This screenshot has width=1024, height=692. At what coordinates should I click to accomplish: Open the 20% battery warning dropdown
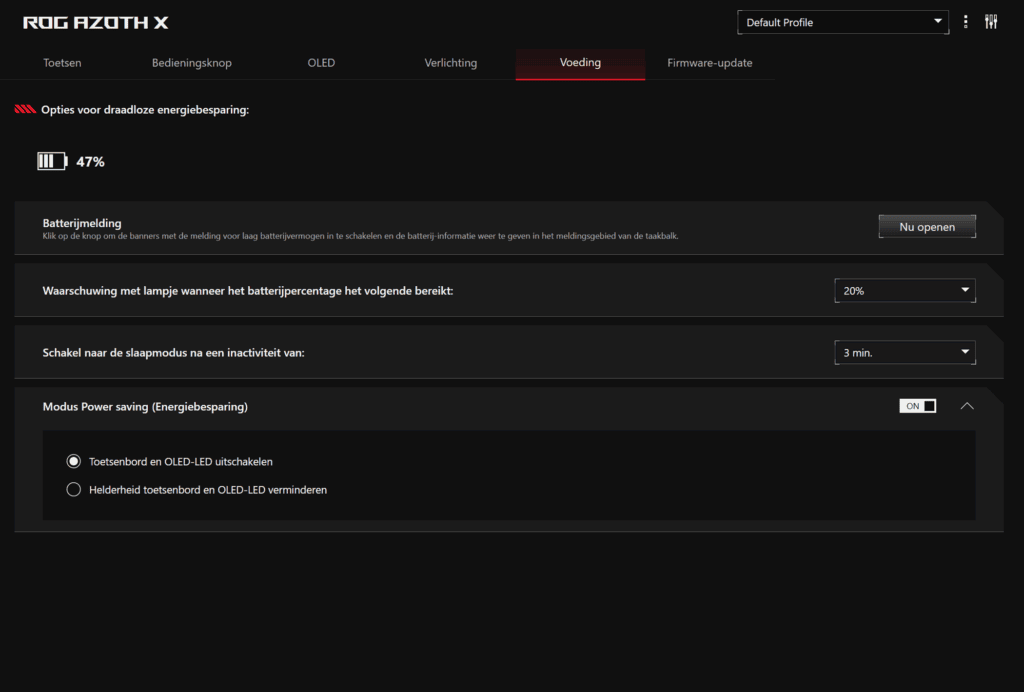(x=904, y=291)
